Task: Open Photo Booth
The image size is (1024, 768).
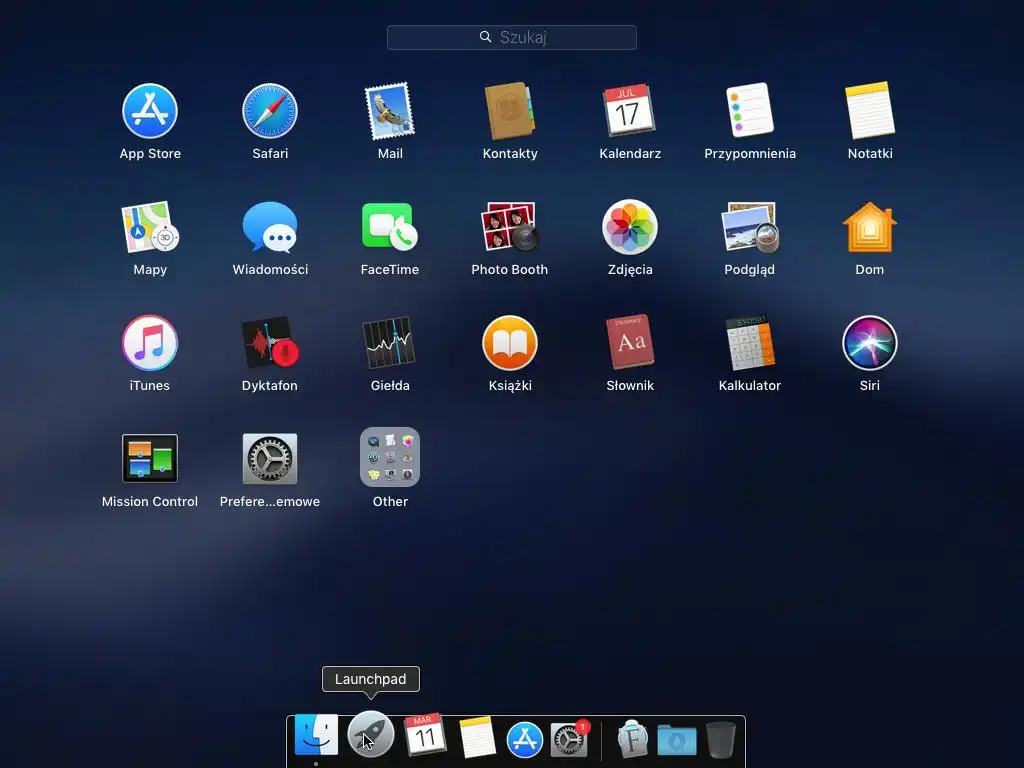Action: [510, 227]
